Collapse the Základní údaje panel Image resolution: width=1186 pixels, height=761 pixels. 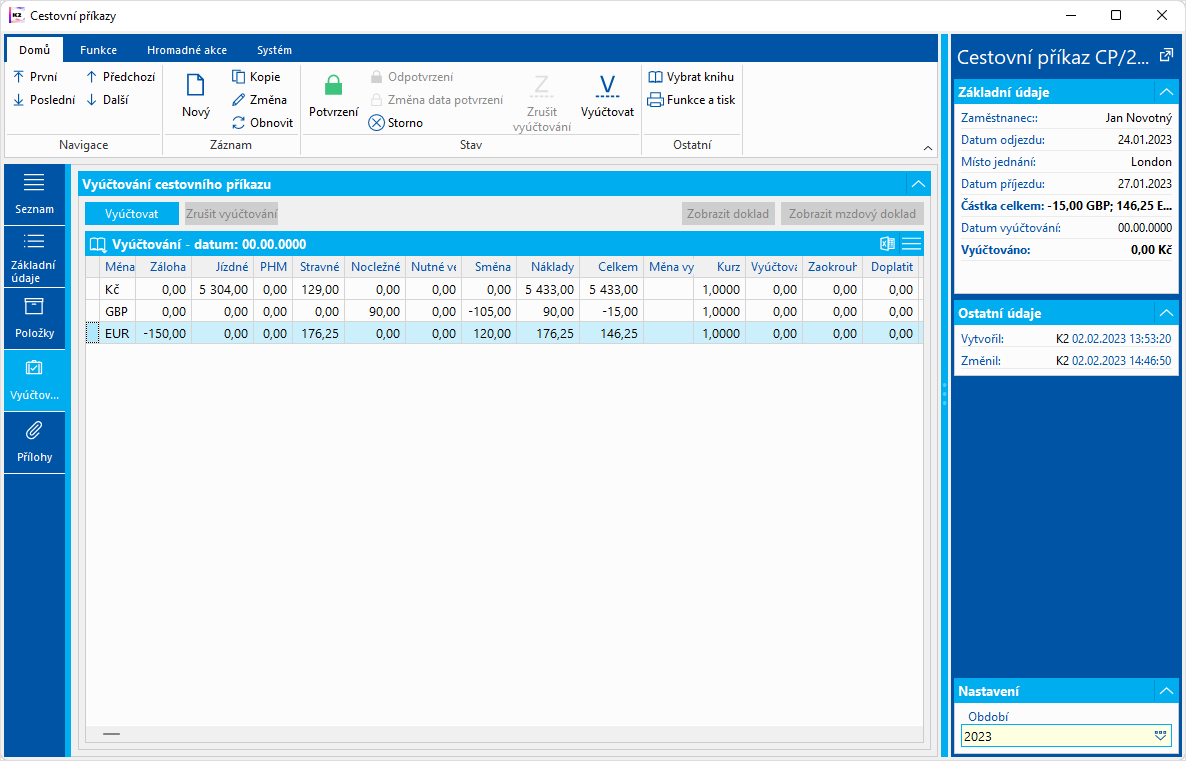click(x=1165, y=92)
